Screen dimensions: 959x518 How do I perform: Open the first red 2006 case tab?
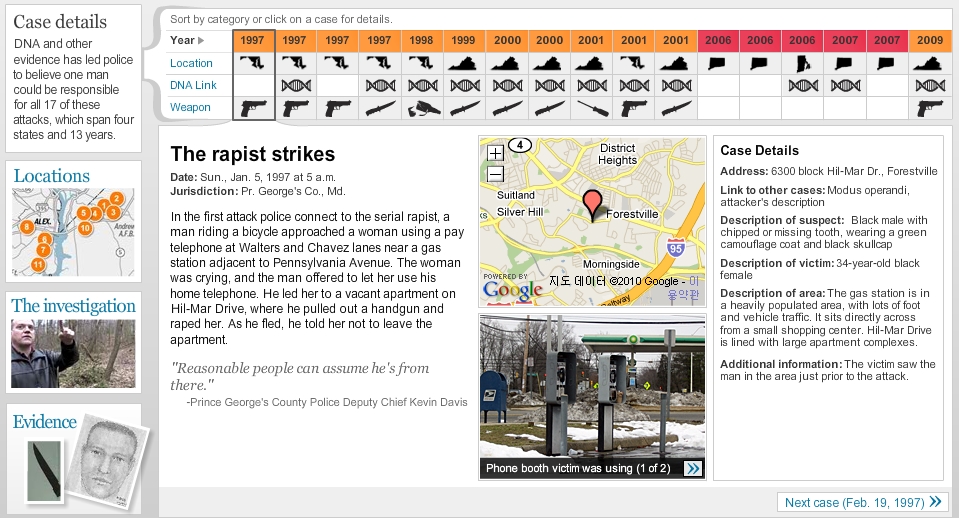click(718, 40)
